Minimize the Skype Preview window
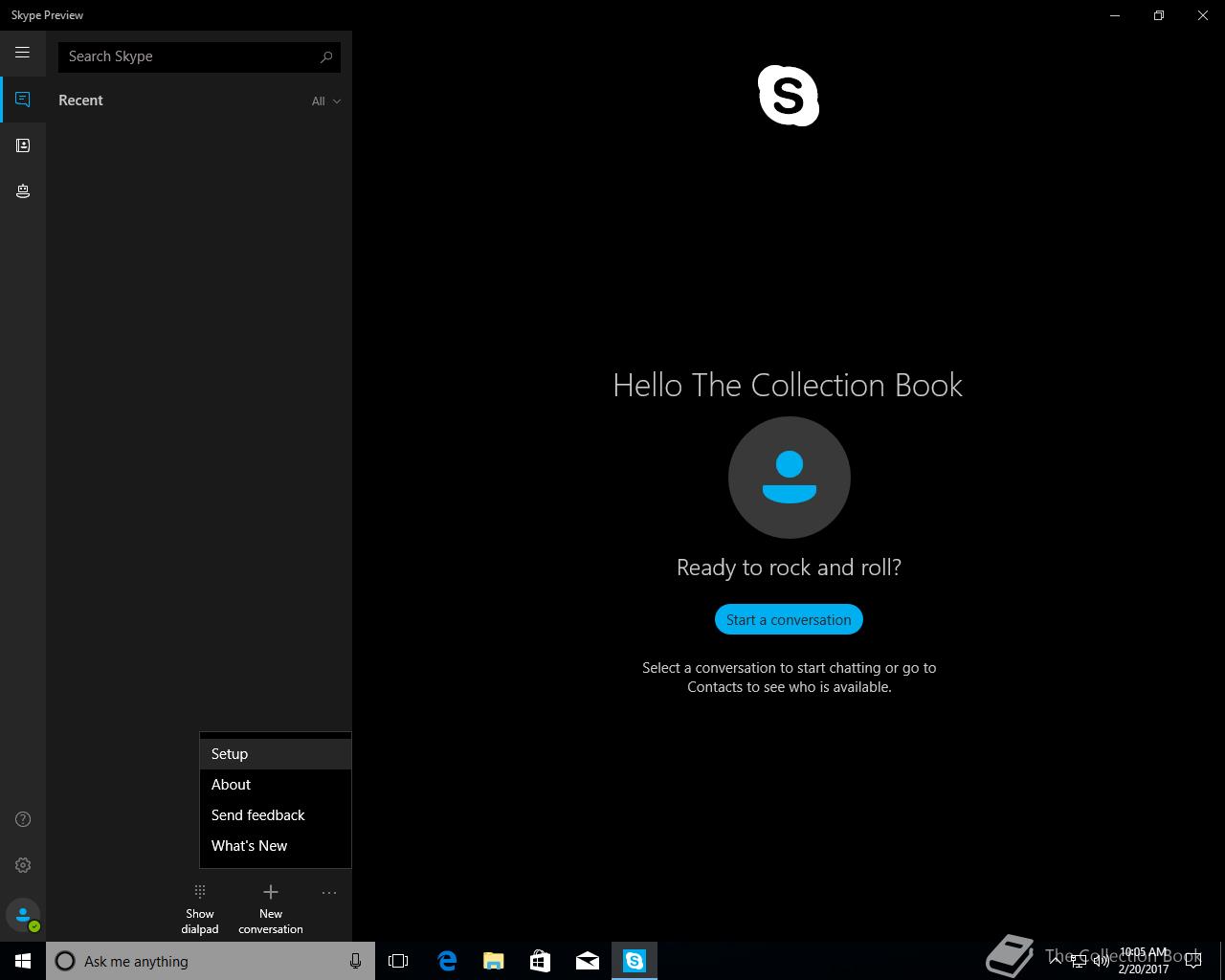Screen dimensions: 1225x980 pyautogui.click(x=1115, y=15)
